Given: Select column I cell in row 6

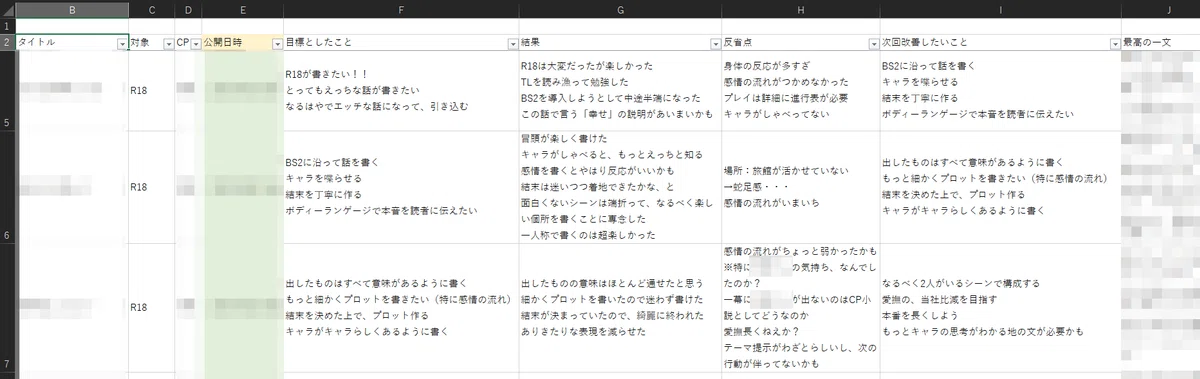Looking at the screenshot, I should tap(1000, 187).
